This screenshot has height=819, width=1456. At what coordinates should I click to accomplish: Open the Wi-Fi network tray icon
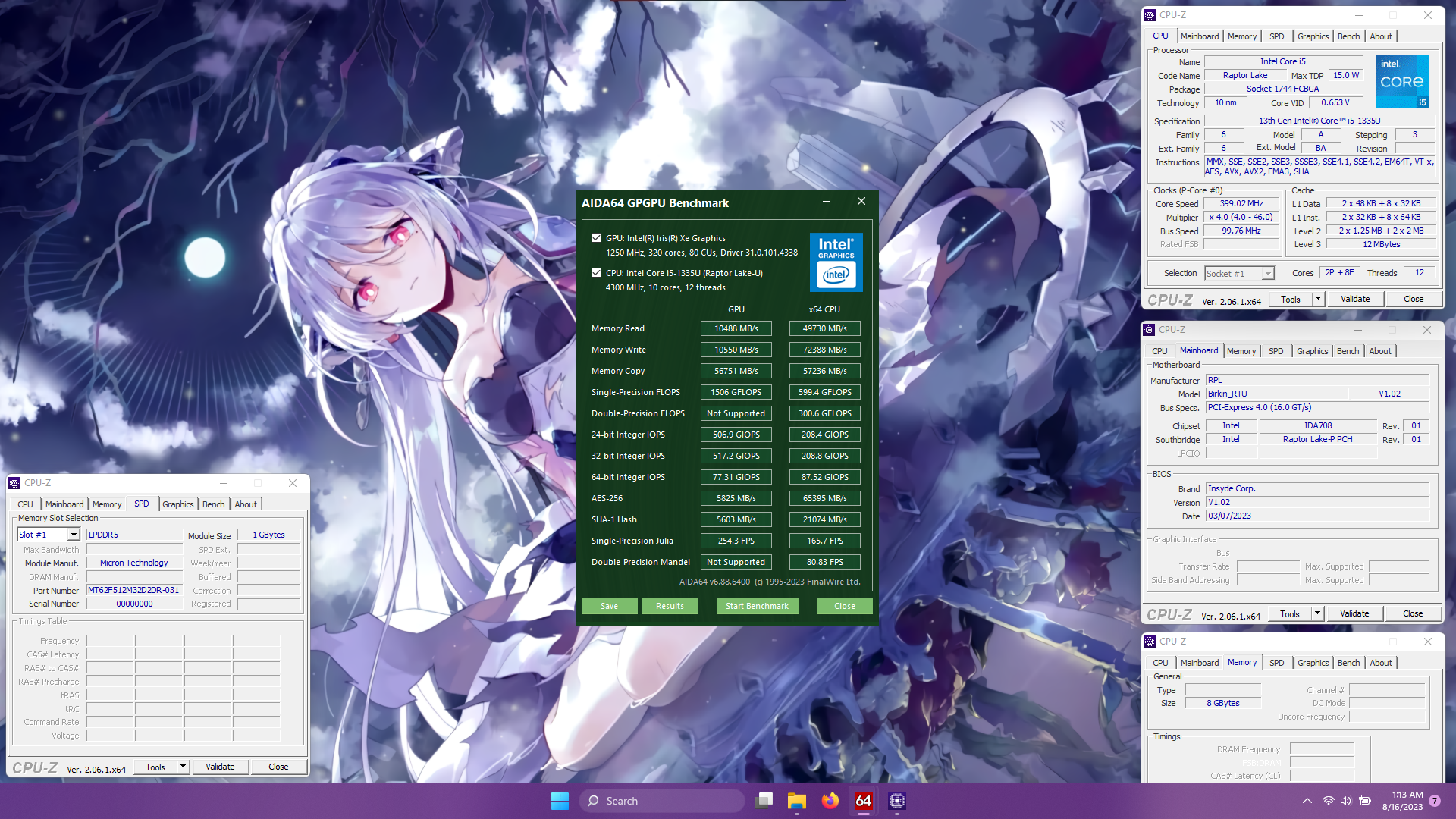tap(1328, 801)
